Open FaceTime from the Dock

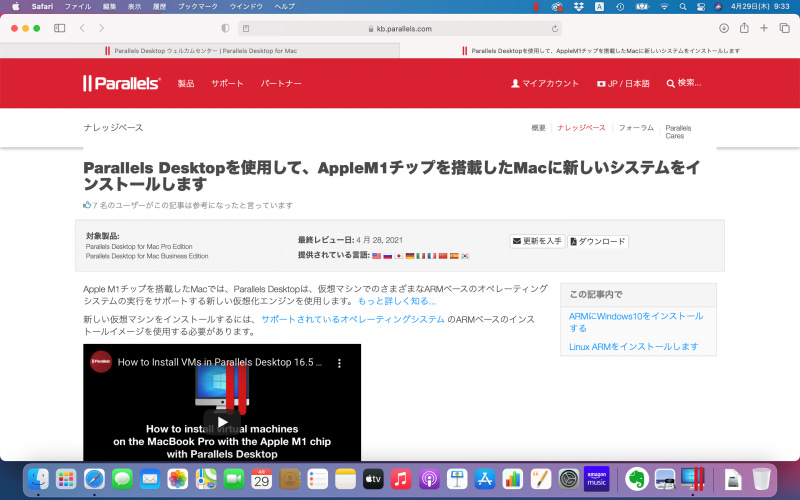click(234, 479)
